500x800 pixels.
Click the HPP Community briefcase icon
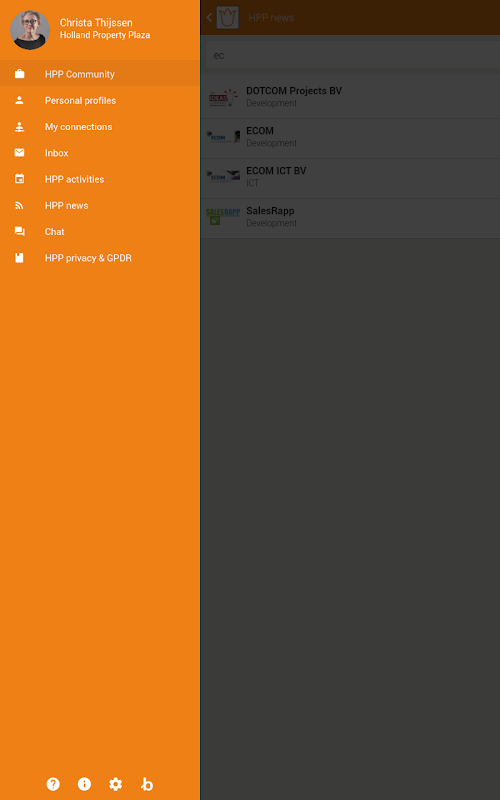point(19,74)
